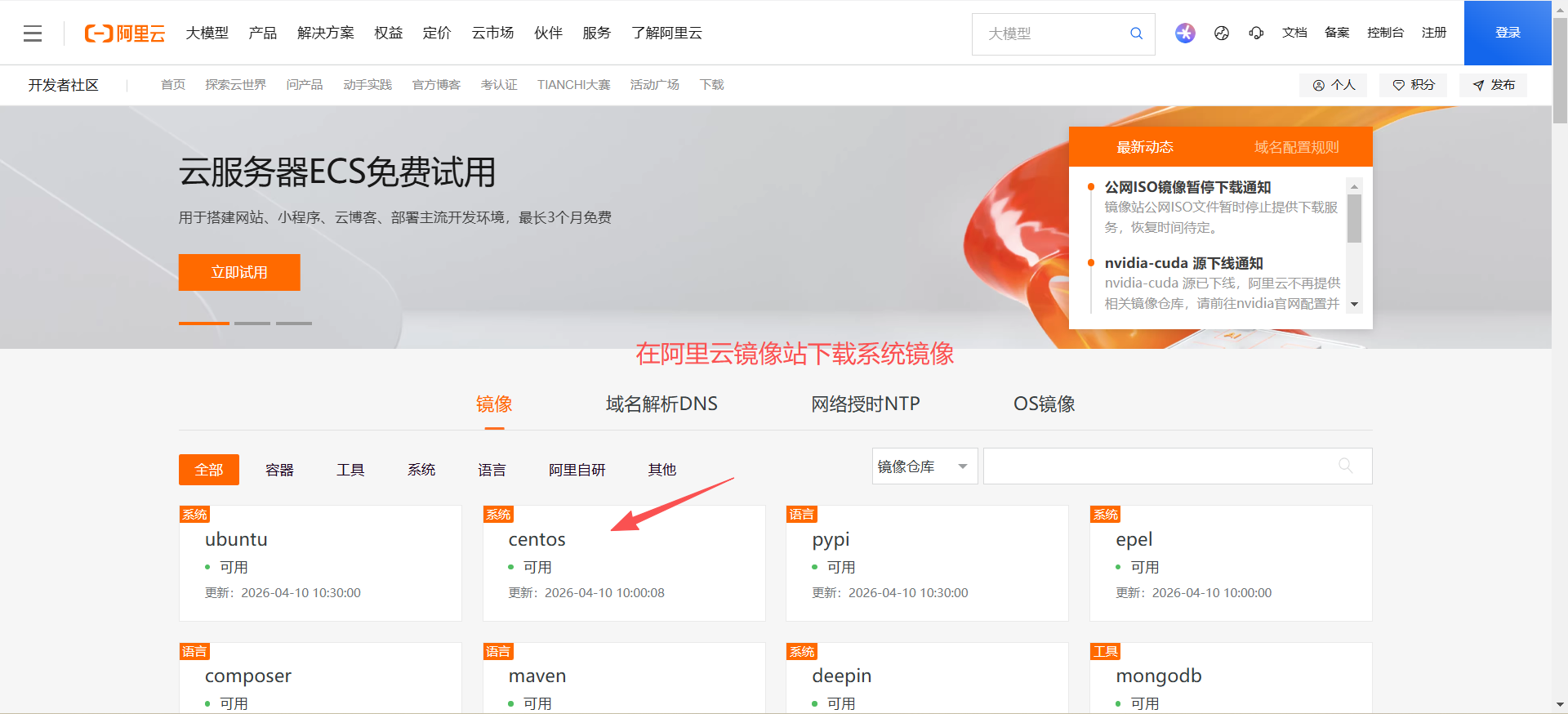
Task: Select the 网络授时NTP tab
Action: point(866,404)
